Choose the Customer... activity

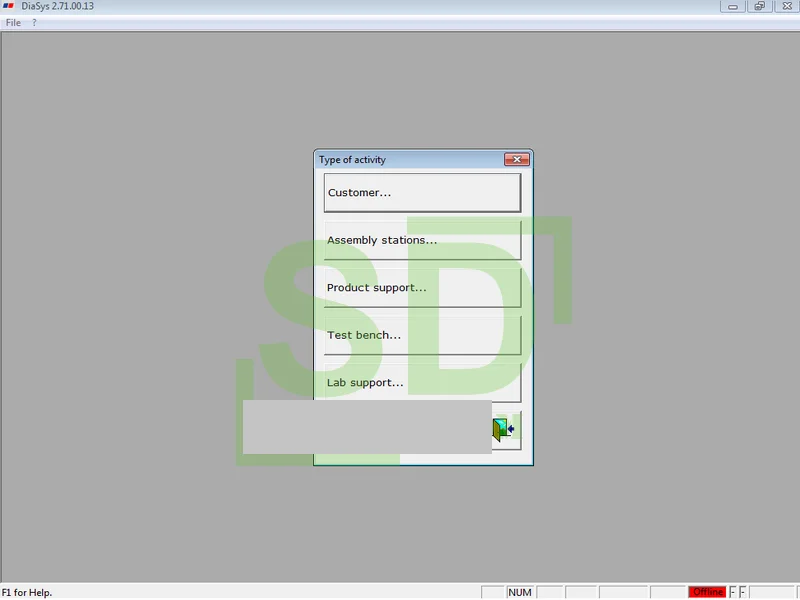(x=422, y=193)
